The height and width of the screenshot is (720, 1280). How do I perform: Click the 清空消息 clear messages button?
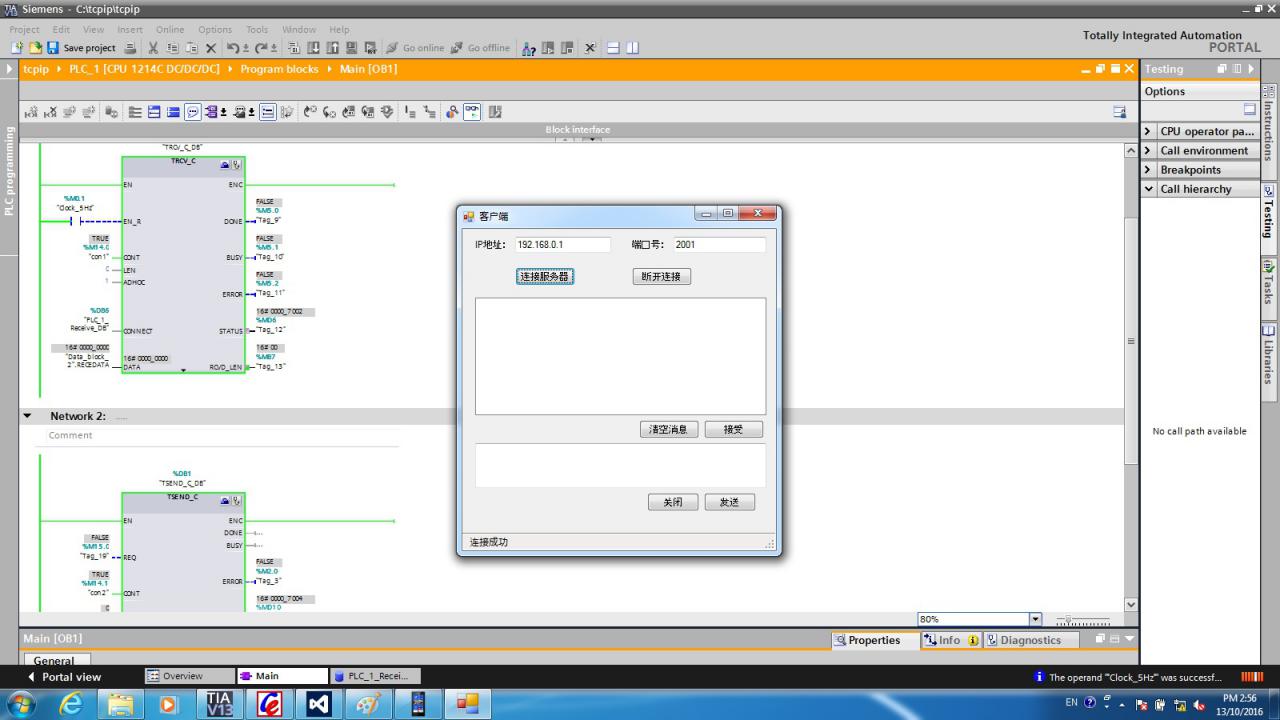click(x=669, y=429)
